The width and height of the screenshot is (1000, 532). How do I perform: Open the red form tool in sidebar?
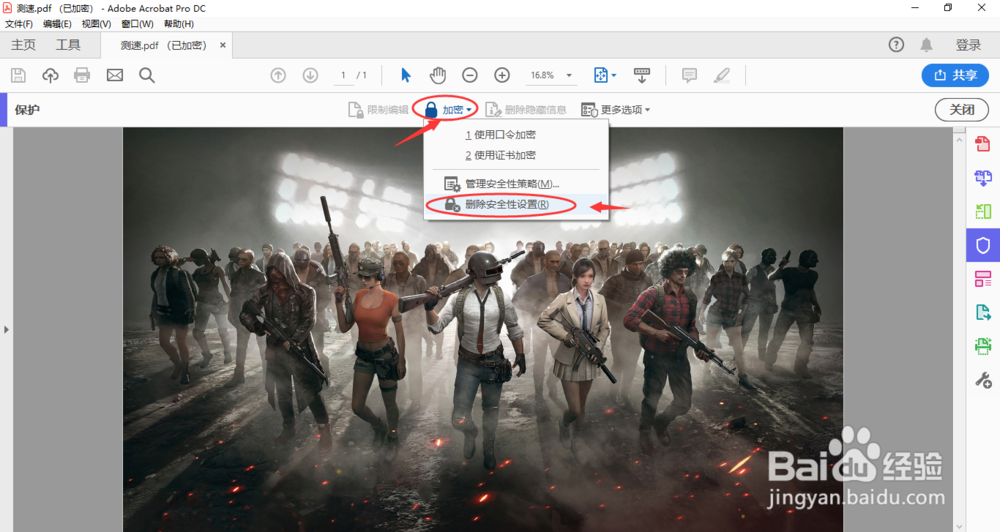click(983, 279)
